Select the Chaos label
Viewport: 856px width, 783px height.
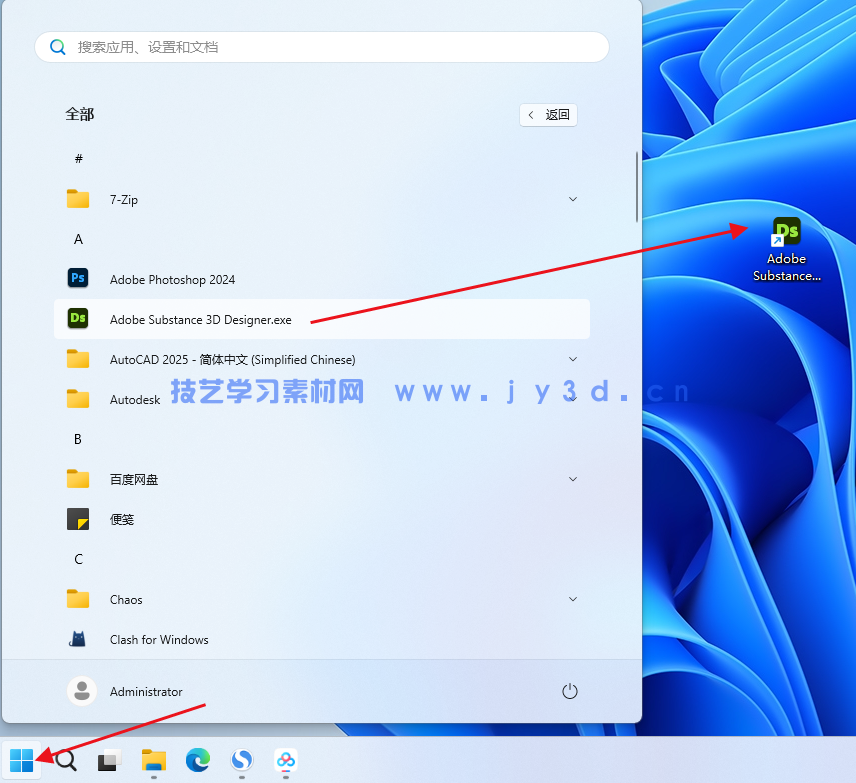pyautogui.click(x=126, y=600)
